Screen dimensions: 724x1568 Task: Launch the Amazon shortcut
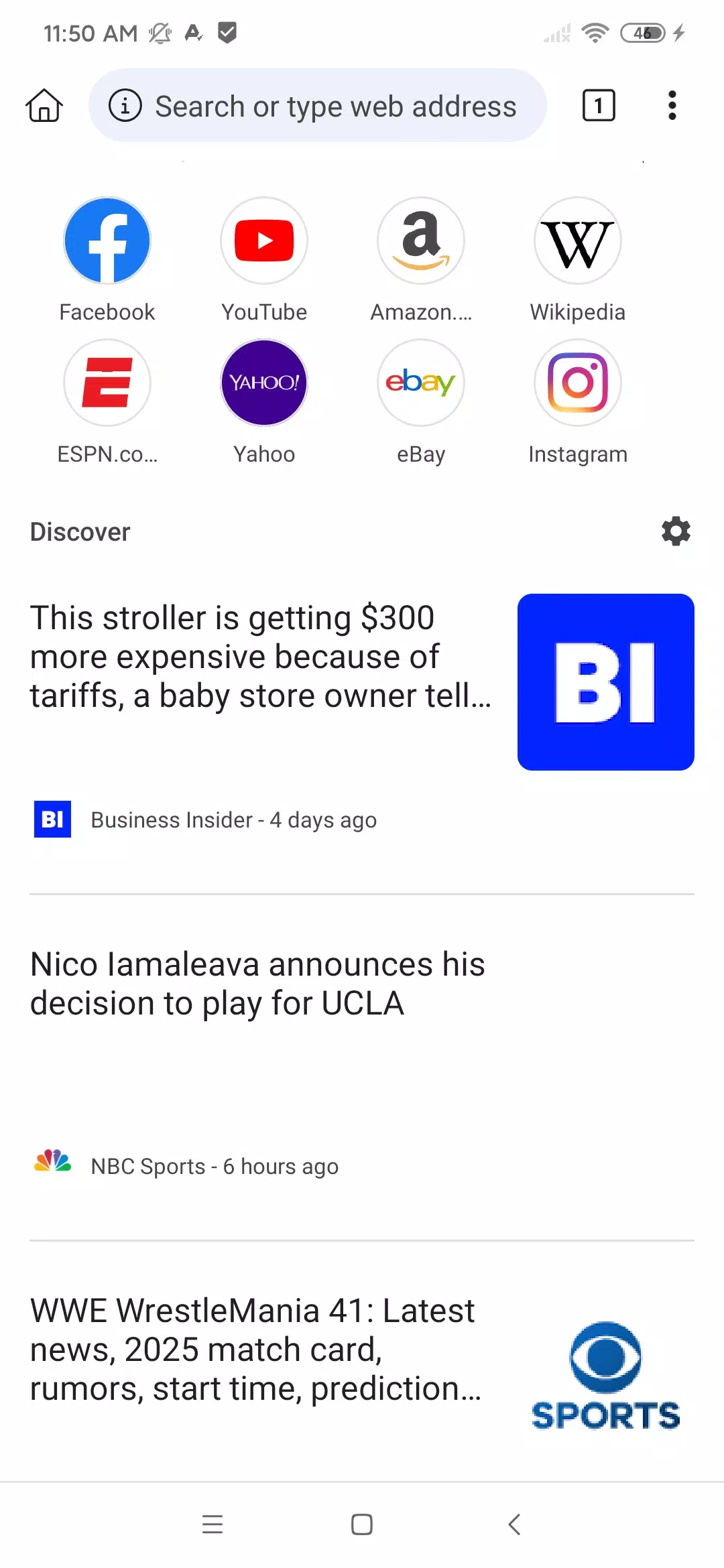tap(421, 241)
